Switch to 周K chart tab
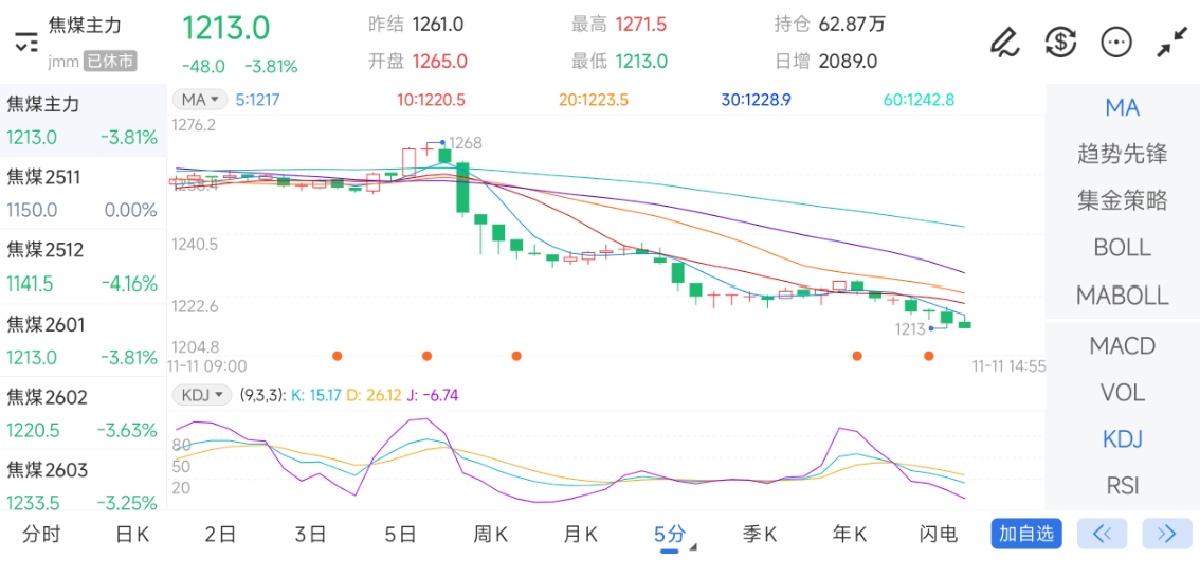This screenshot has width=1200, height=571. pyautogui.click(x=490, y=534)
